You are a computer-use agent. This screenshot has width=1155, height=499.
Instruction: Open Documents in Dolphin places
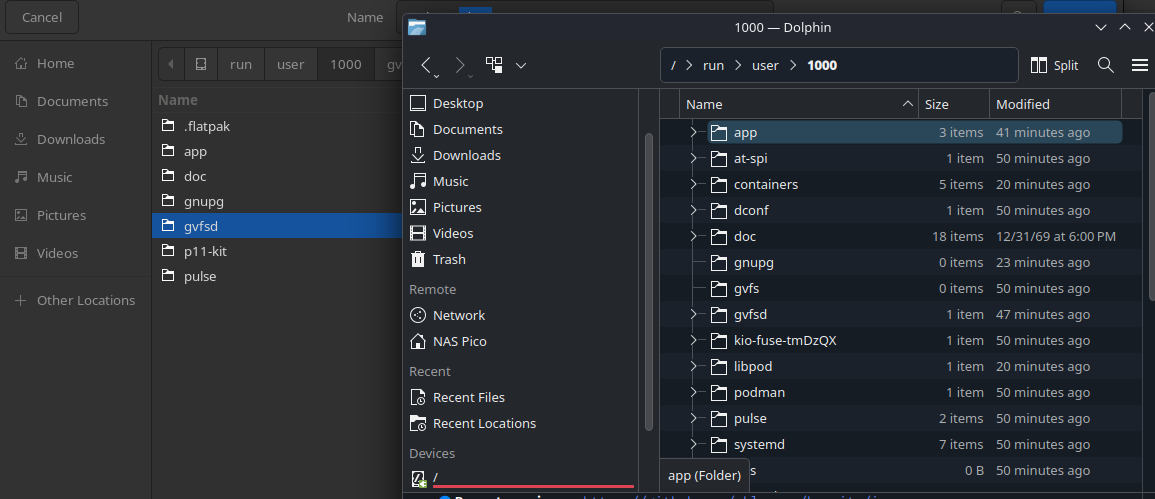coord(456,129)
